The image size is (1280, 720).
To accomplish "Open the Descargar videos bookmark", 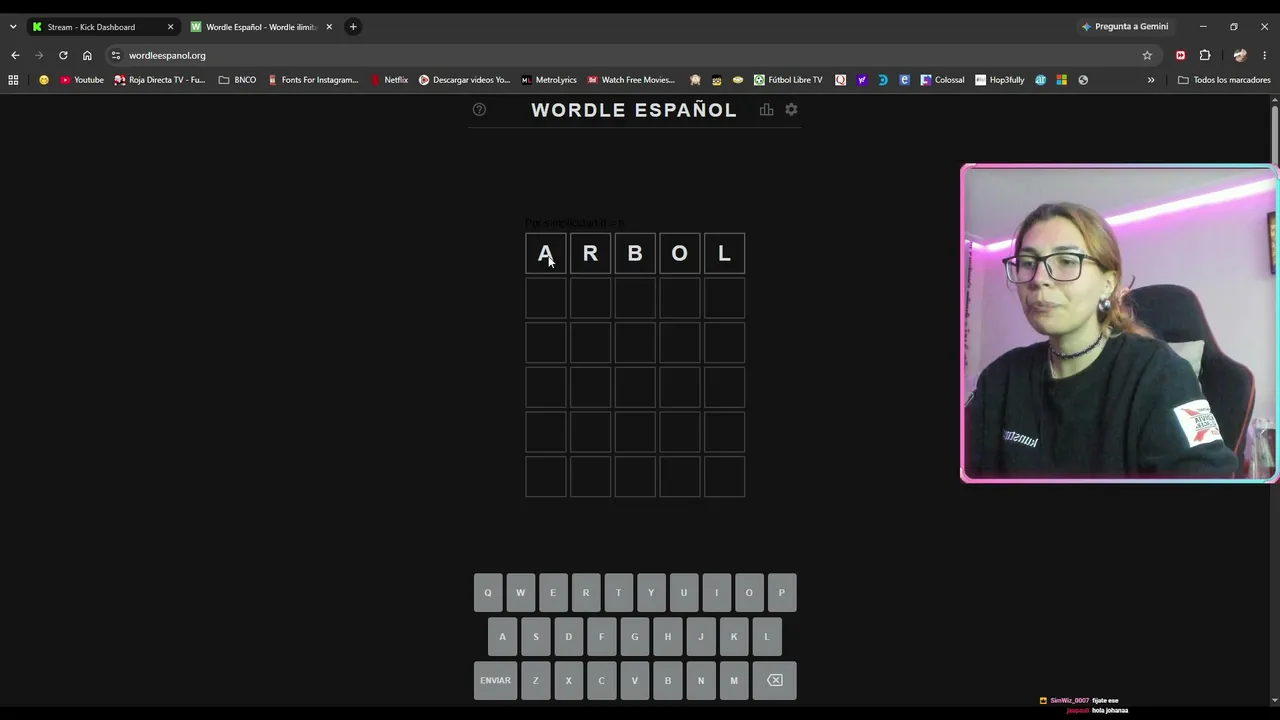I will click(x=464, y=80).
